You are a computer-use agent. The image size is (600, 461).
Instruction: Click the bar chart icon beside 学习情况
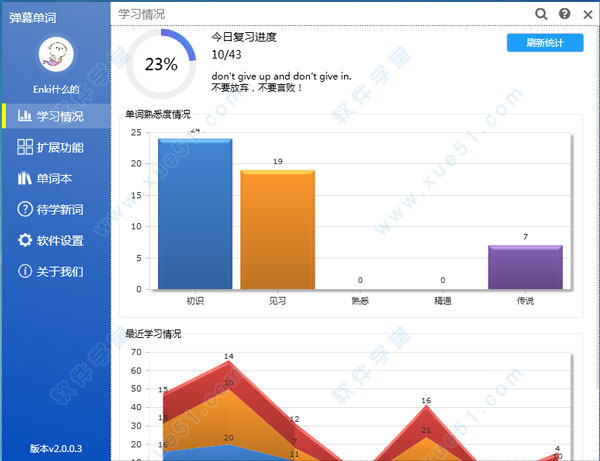click(24, 116)
